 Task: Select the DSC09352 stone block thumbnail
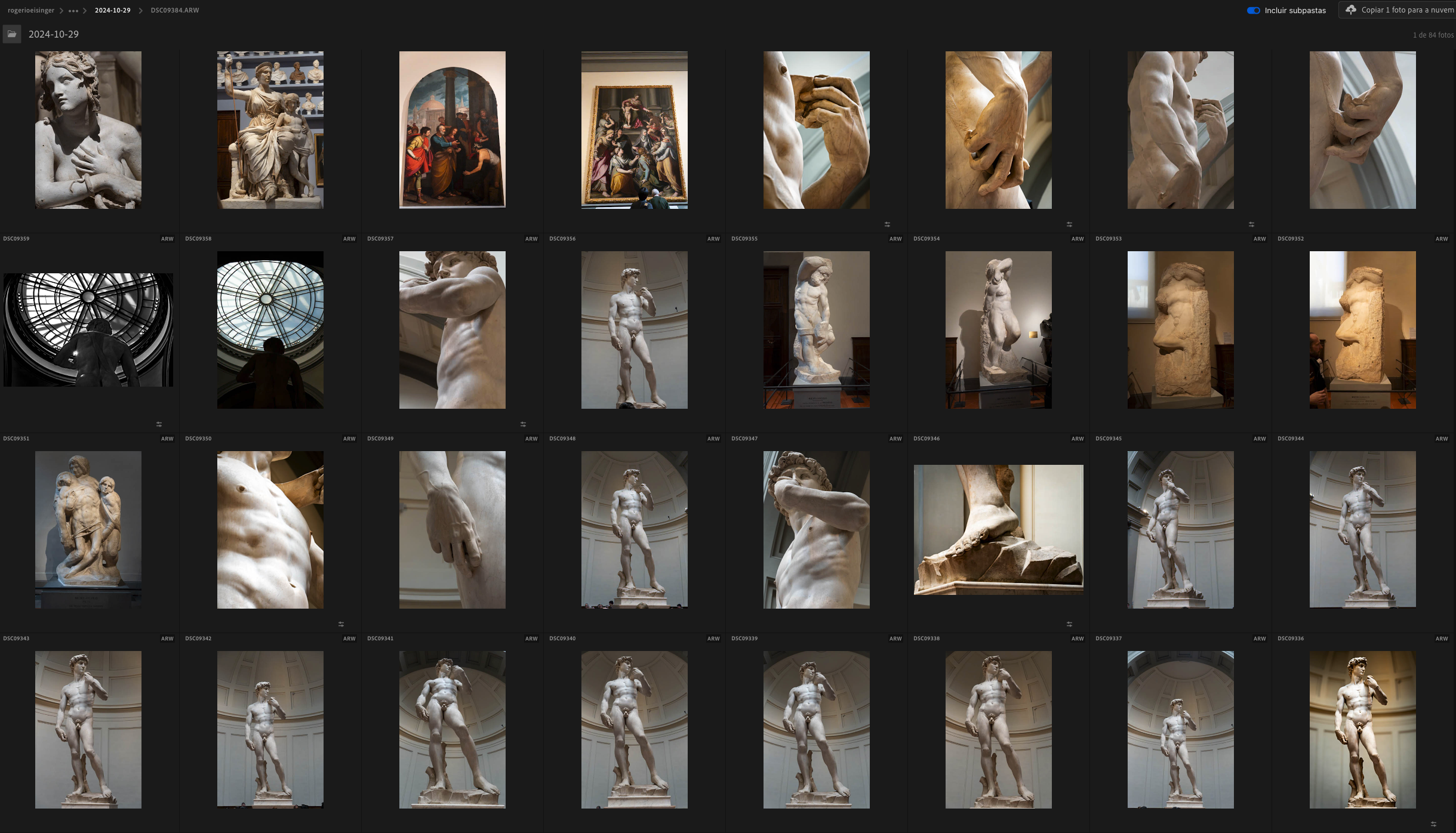(x=1363, y=330)
